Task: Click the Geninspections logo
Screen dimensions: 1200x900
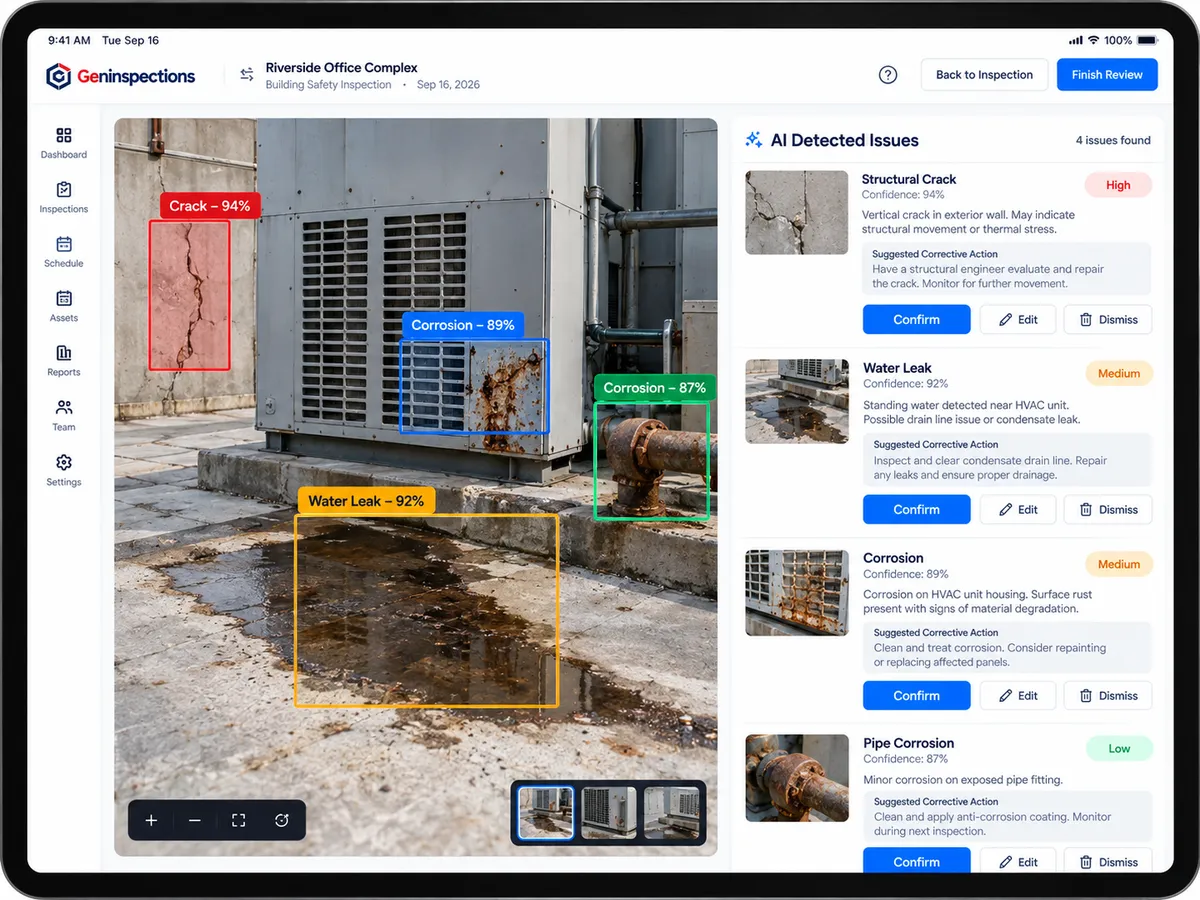Action: (121, 76)
